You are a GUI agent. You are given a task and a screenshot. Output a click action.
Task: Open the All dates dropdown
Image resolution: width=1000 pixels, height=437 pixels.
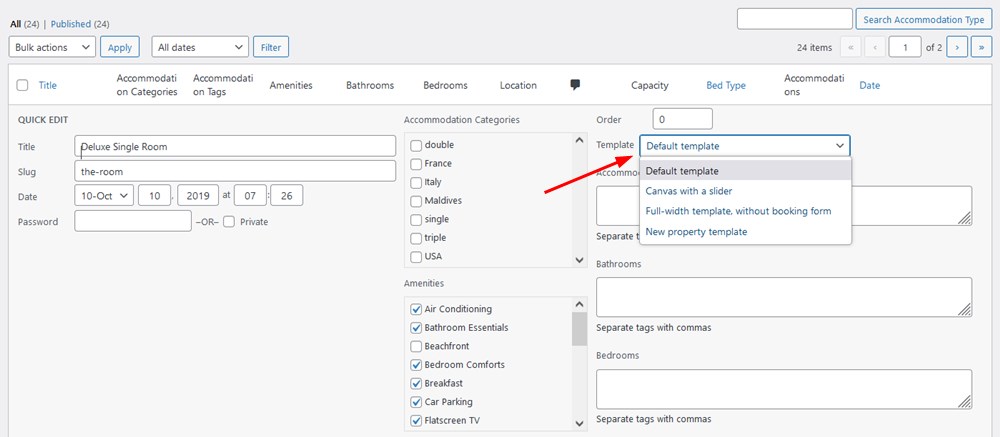click(200, 47)
